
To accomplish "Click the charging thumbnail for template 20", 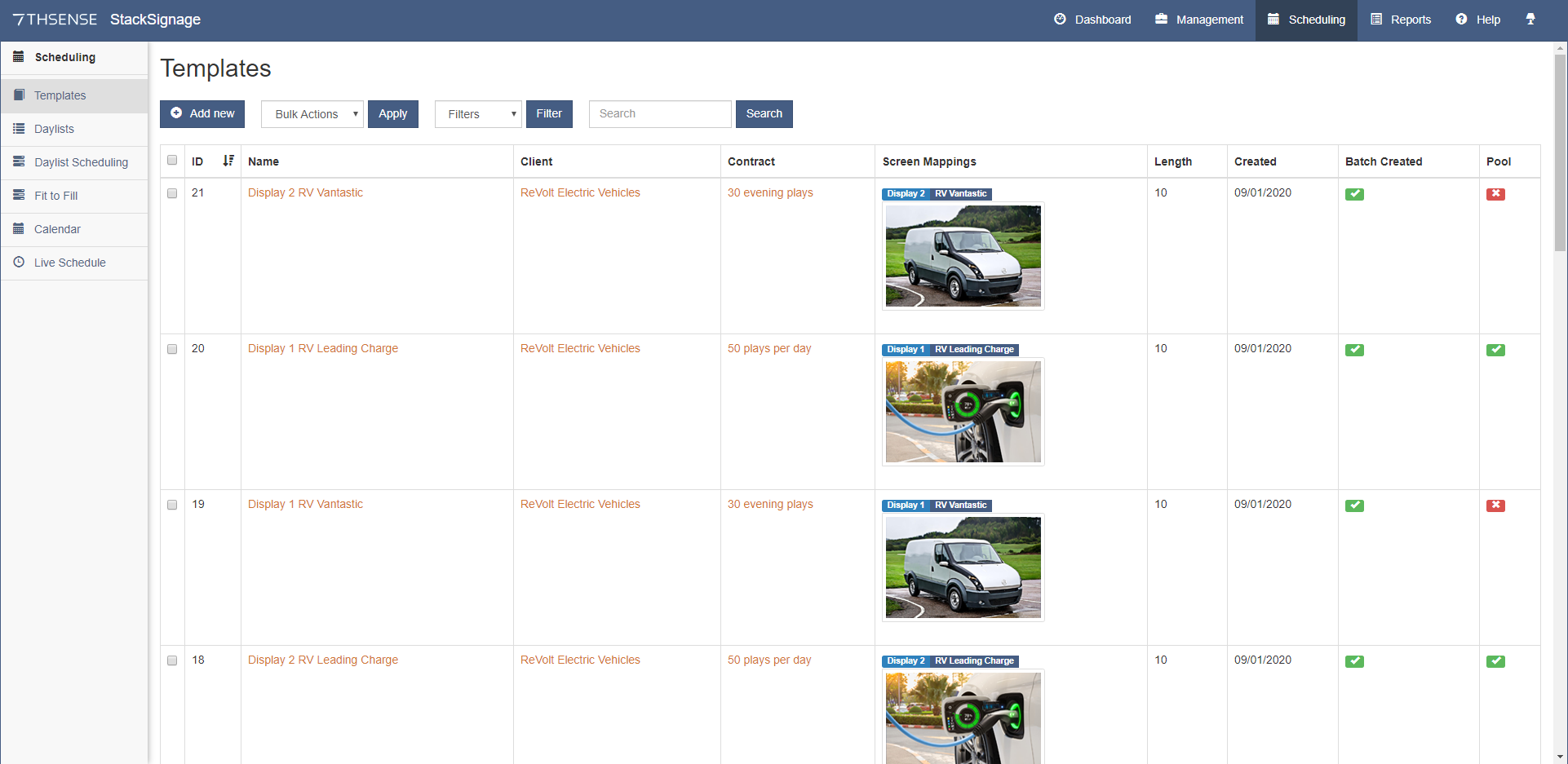I will tap(963, 412).
